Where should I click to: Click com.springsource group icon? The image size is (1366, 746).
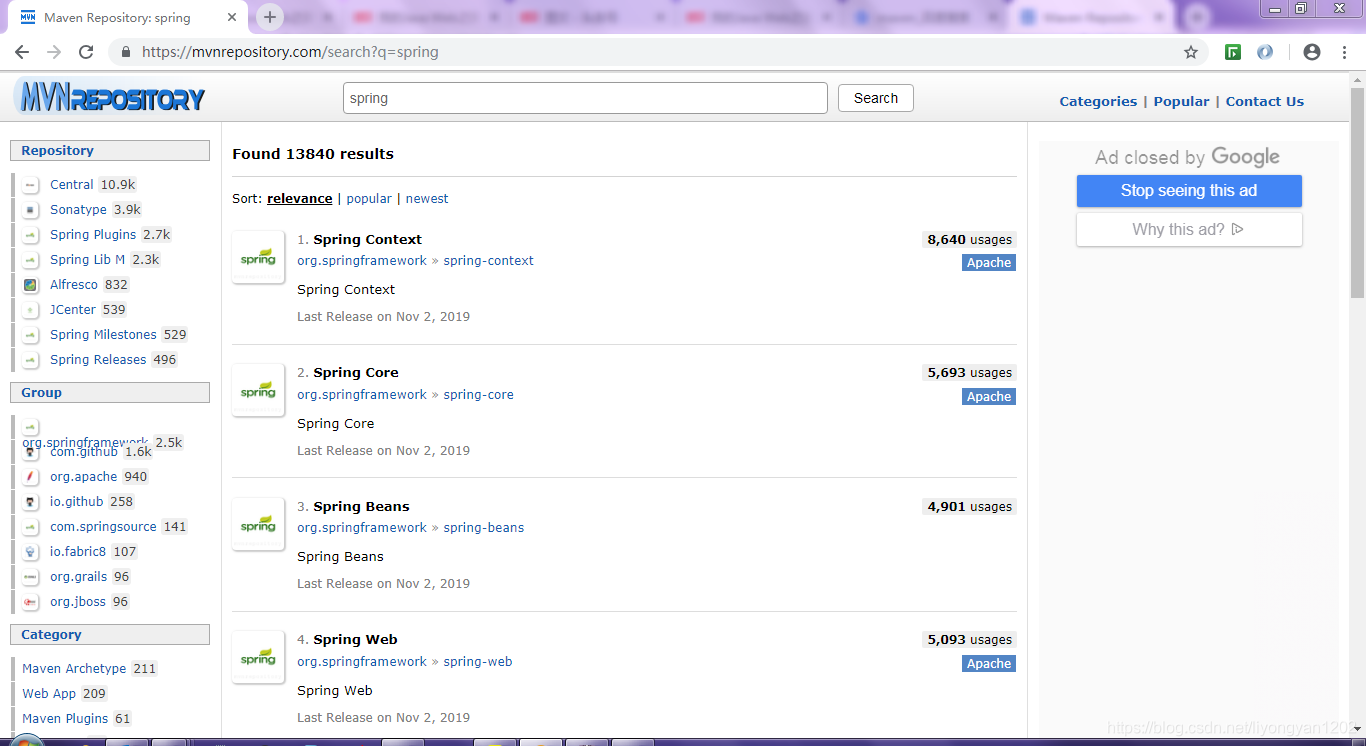coord(31,527)
